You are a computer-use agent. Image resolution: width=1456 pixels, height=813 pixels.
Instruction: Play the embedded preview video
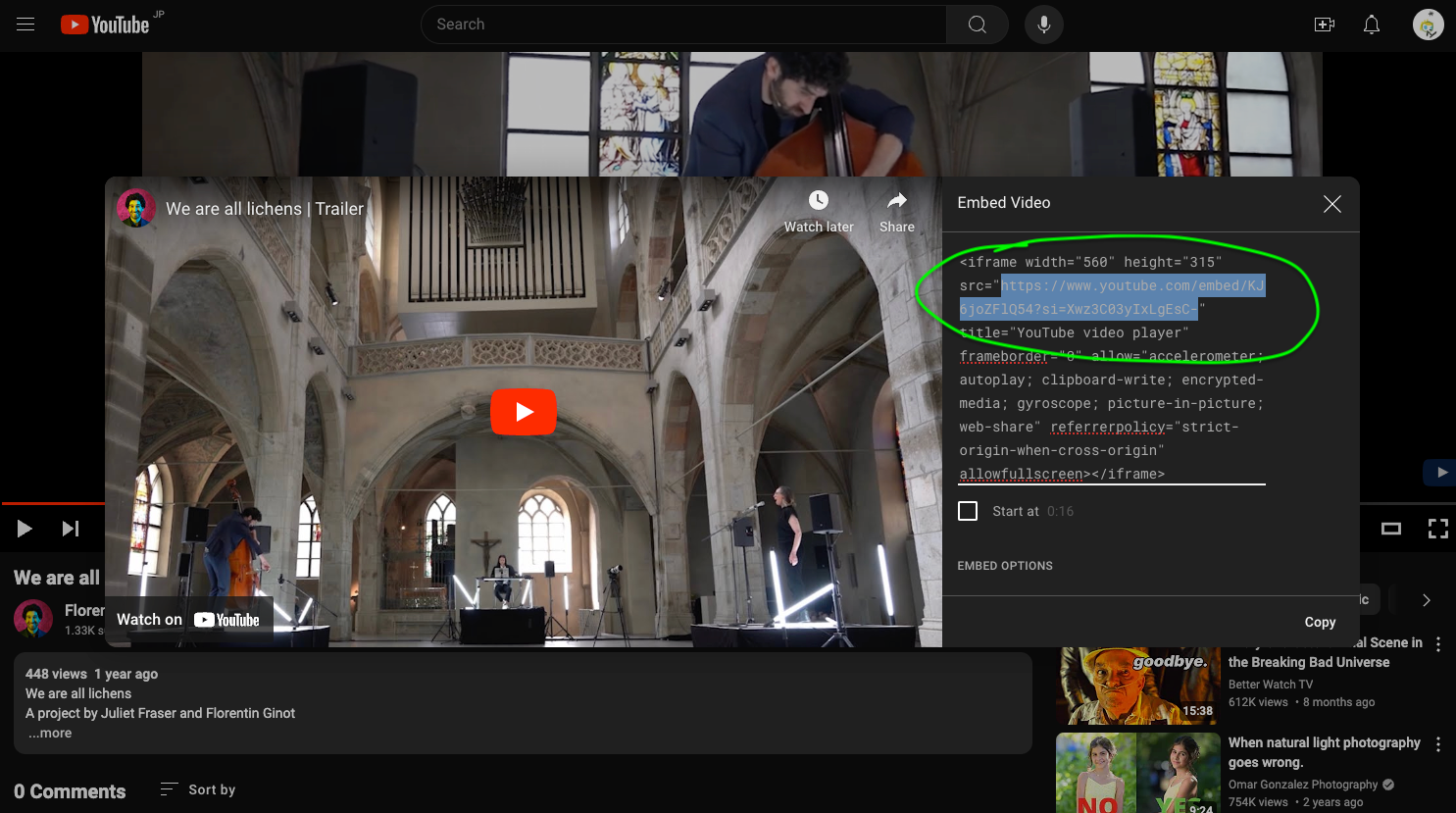524,412
